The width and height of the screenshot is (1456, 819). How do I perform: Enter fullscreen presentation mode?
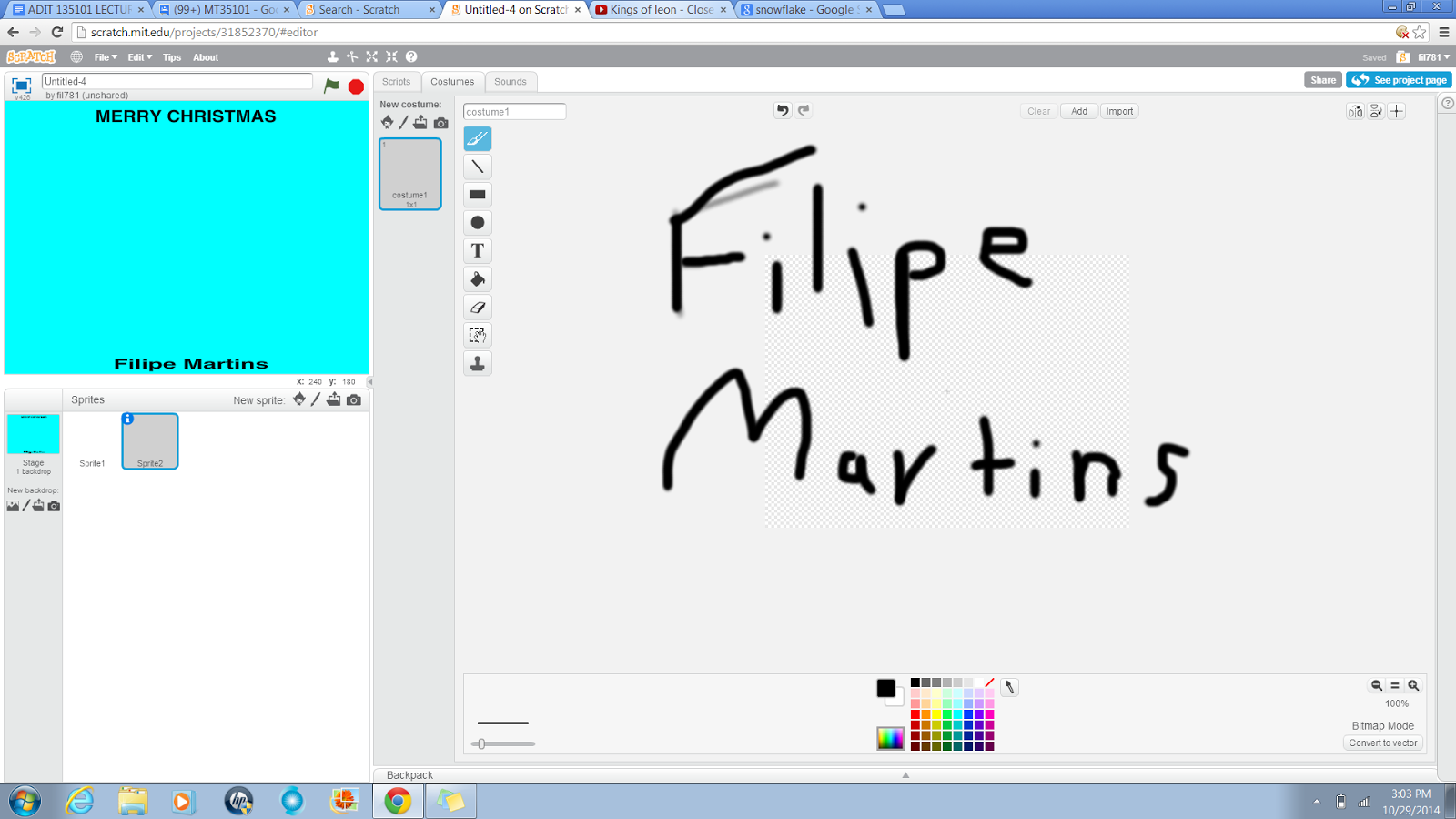click(x=20, y=85)
